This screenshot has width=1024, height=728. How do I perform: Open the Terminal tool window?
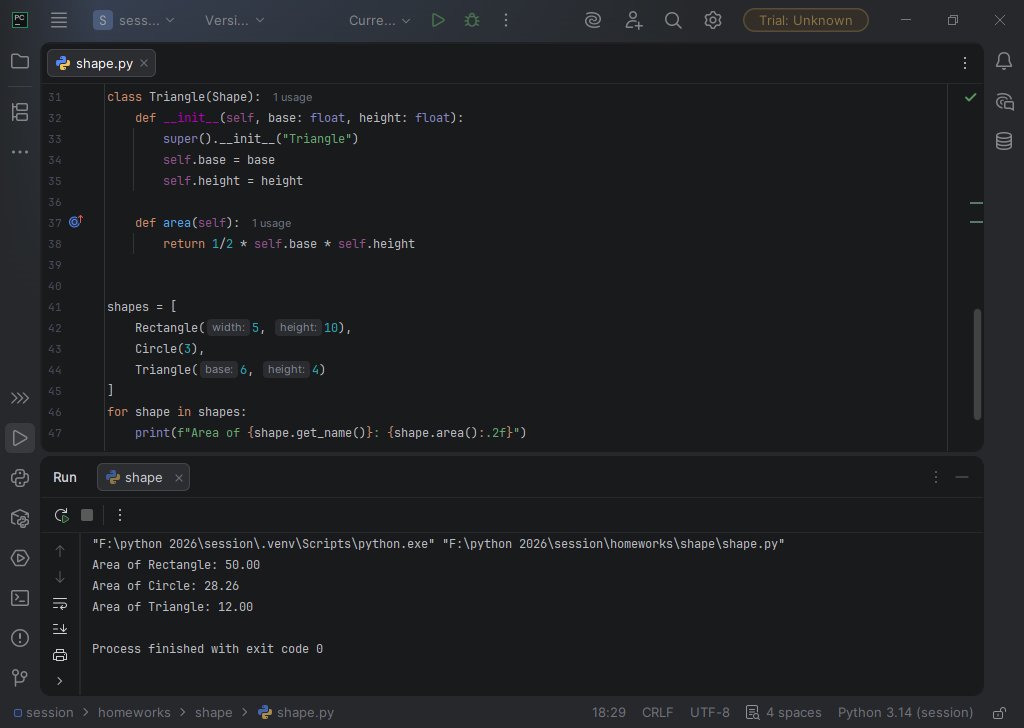tap(20, 598)
